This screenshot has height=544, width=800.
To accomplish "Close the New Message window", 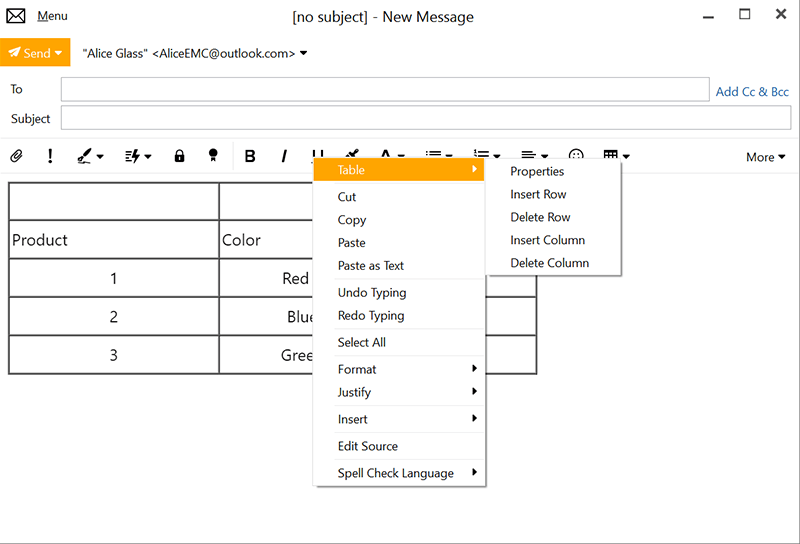I will click(781, 14).
